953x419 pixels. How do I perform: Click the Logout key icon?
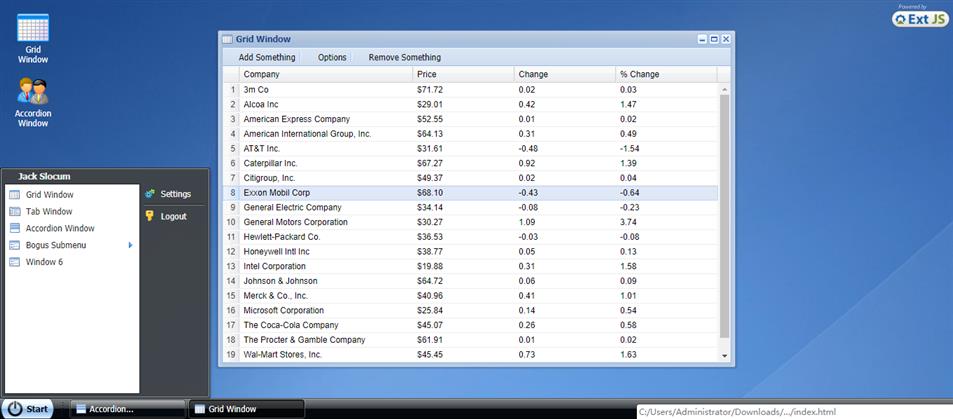click(150, 216)
